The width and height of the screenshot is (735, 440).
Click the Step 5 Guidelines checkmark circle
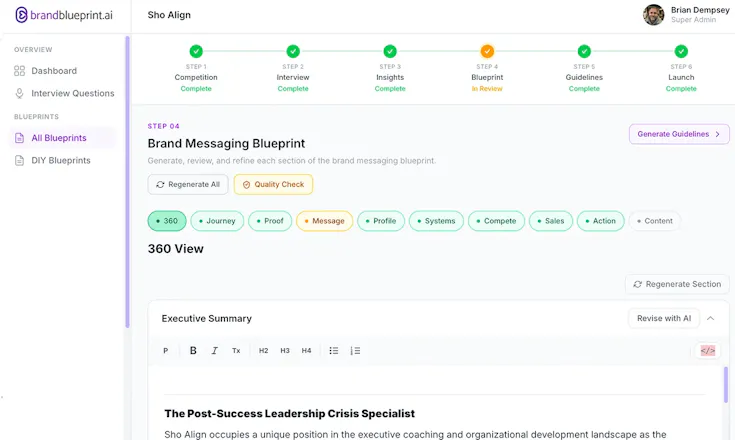(x=584, y=51)
